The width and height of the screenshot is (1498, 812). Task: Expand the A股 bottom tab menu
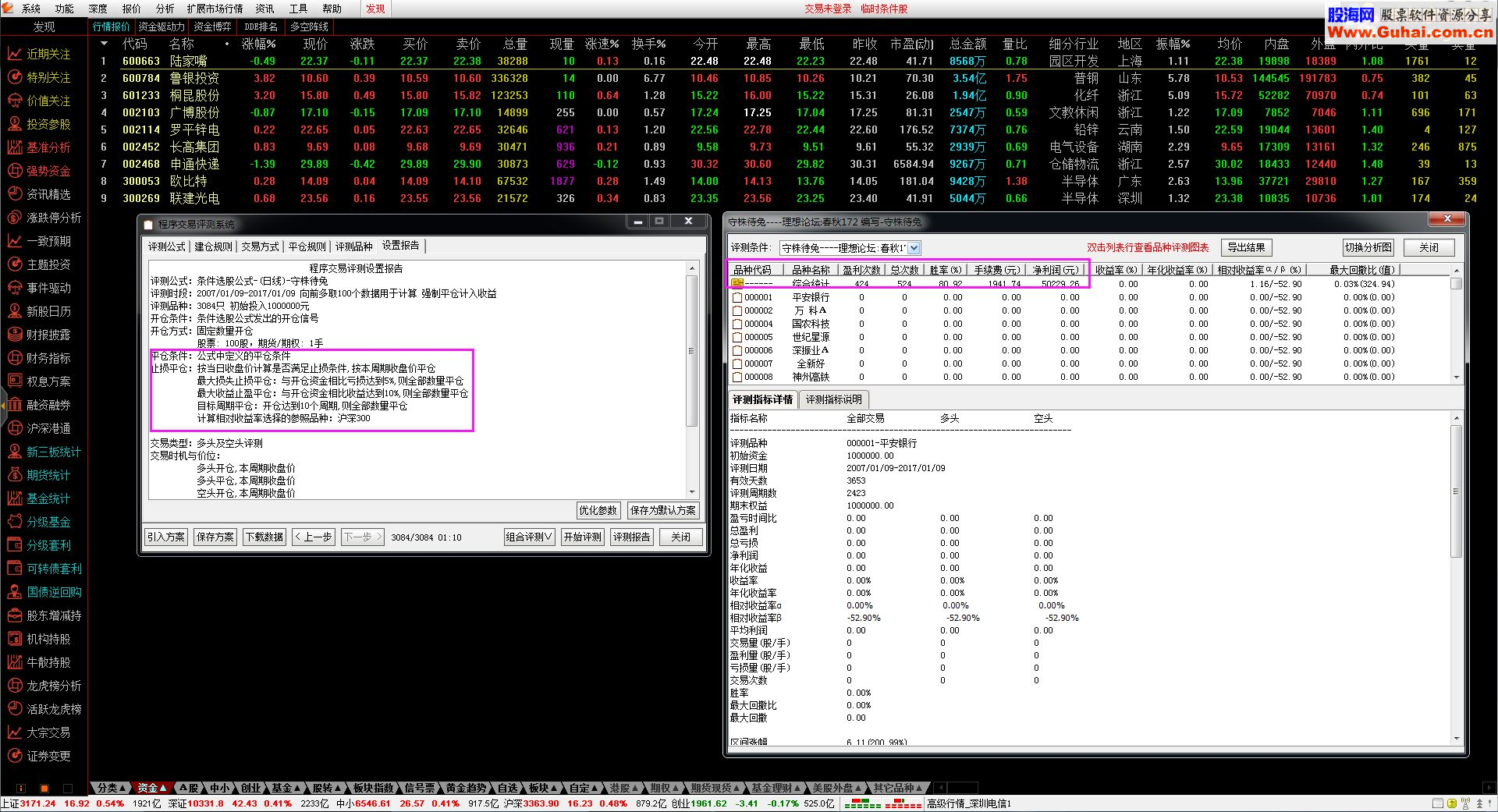coord(188,788)
